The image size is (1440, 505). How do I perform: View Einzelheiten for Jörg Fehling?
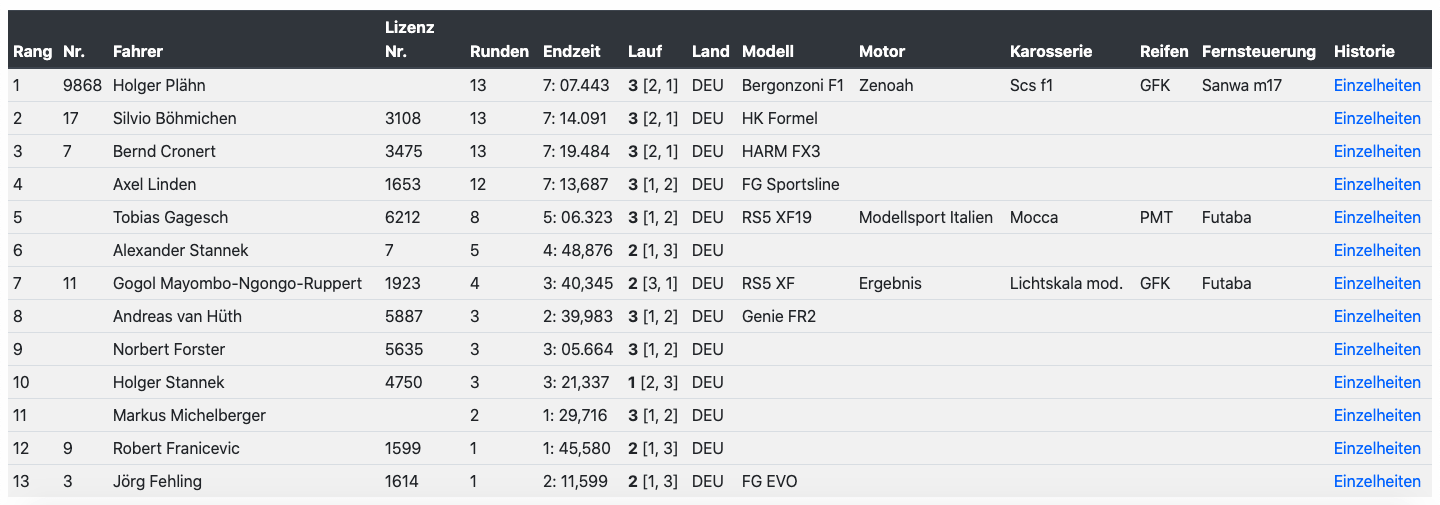coord(1377,482)
